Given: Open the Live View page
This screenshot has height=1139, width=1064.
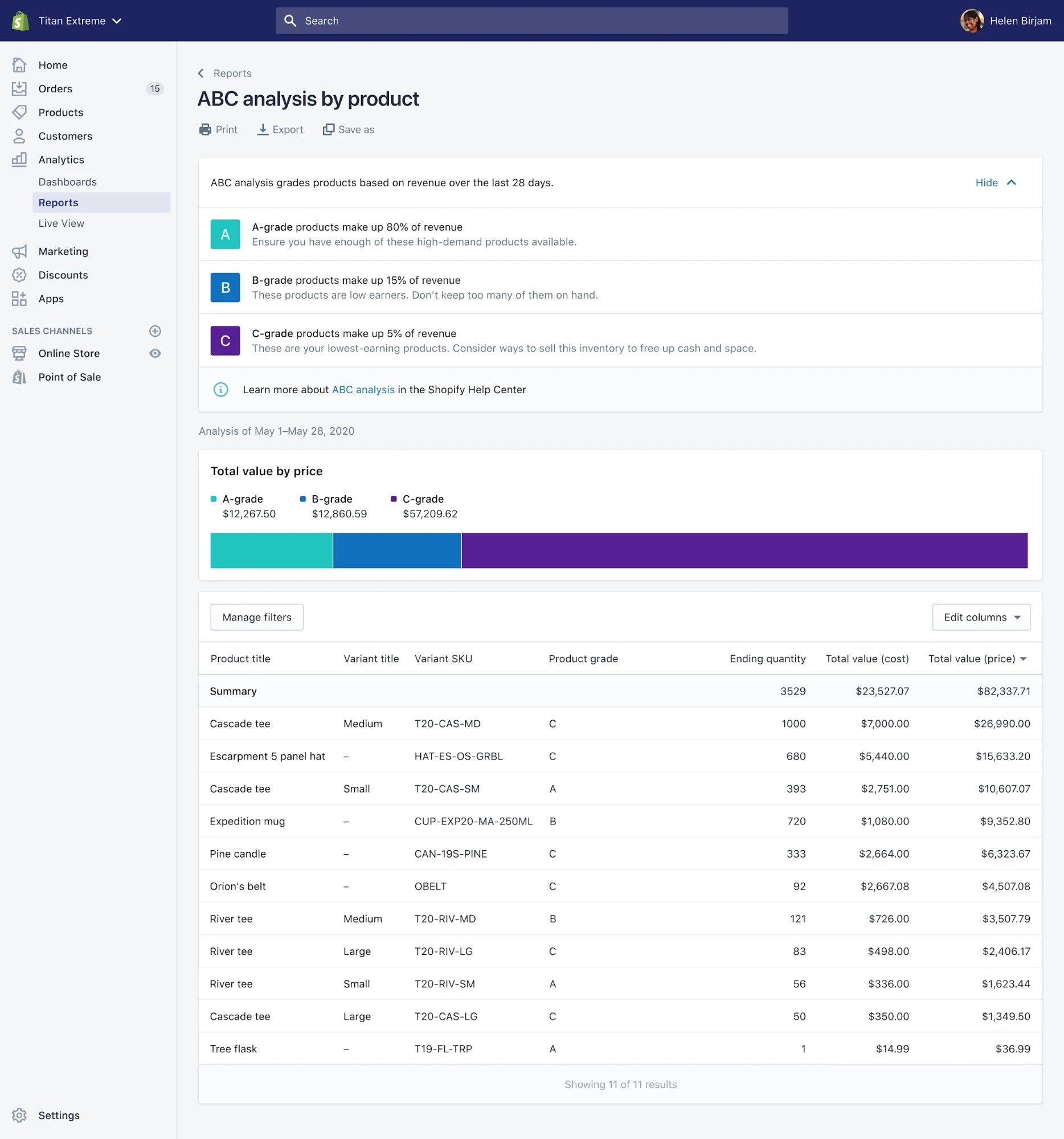Looking at the screenshot, I should [61, 223].
